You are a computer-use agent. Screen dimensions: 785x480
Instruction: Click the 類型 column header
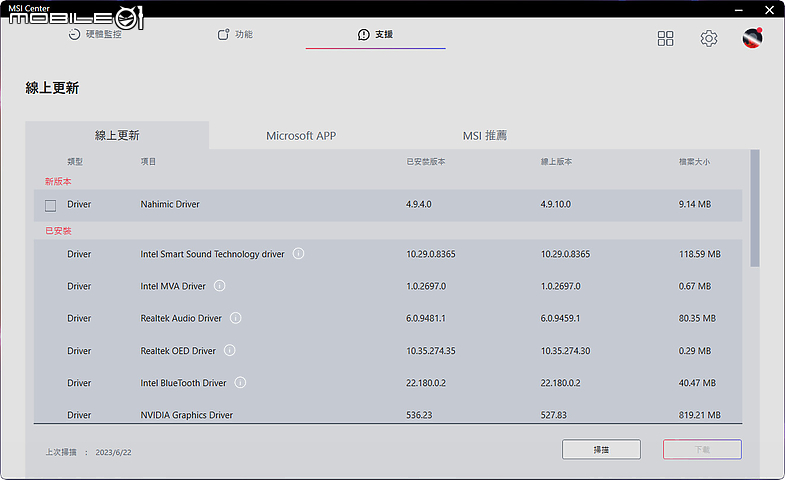coord(75,162)
